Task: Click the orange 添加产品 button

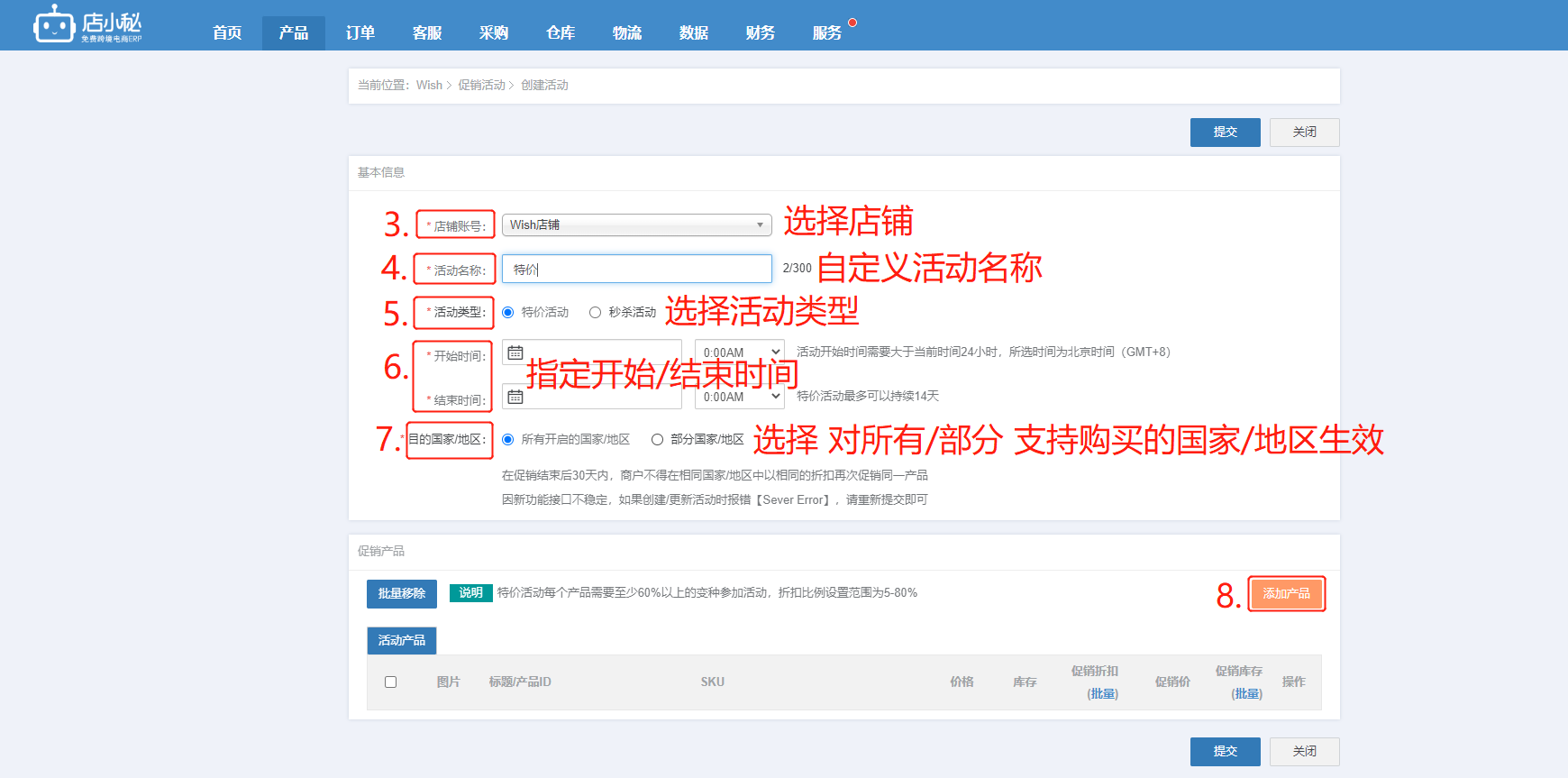Action: click(x=1287, y=594)
